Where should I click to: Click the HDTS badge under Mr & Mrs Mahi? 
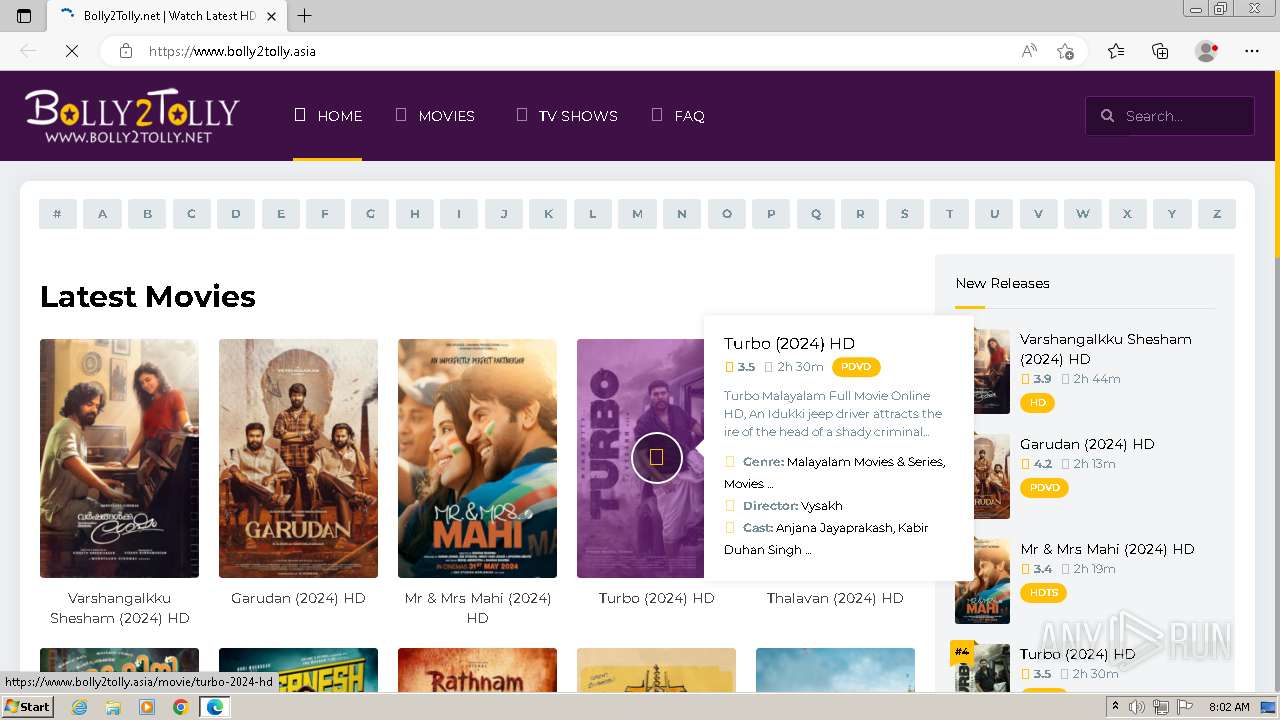[1043, 593]
